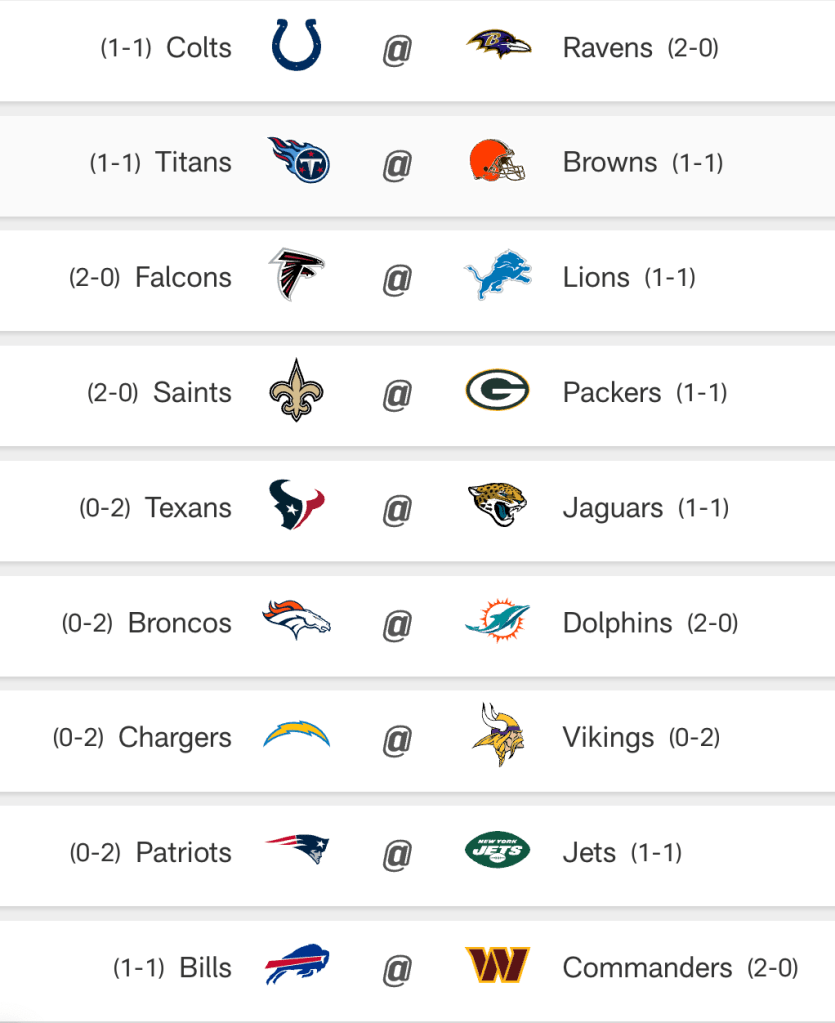
Task: Select the Texans bull logo
Action: click(296, 506)
